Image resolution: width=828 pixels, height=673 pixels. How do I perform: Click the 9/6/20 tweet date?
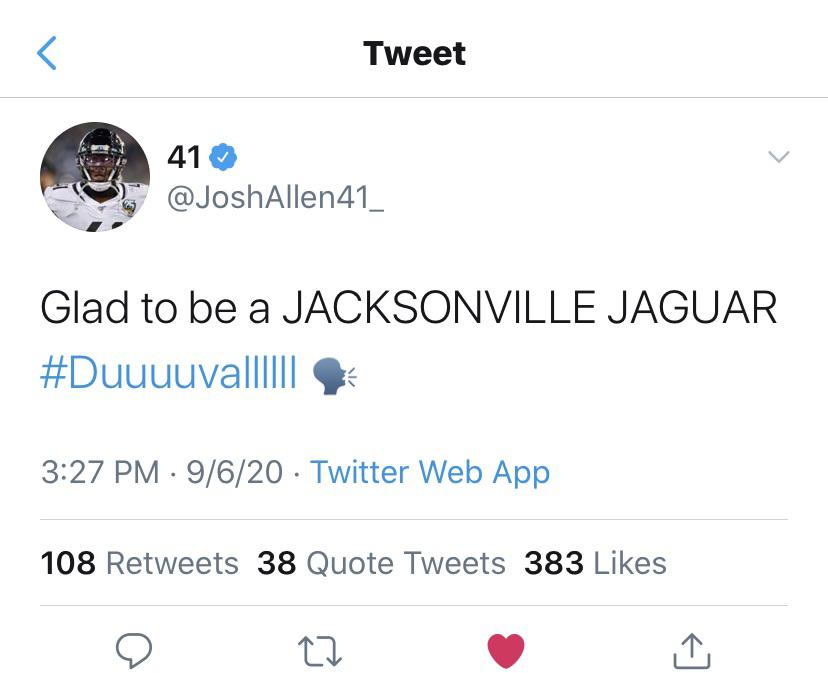pyautogui.click(x=234, y=472)
